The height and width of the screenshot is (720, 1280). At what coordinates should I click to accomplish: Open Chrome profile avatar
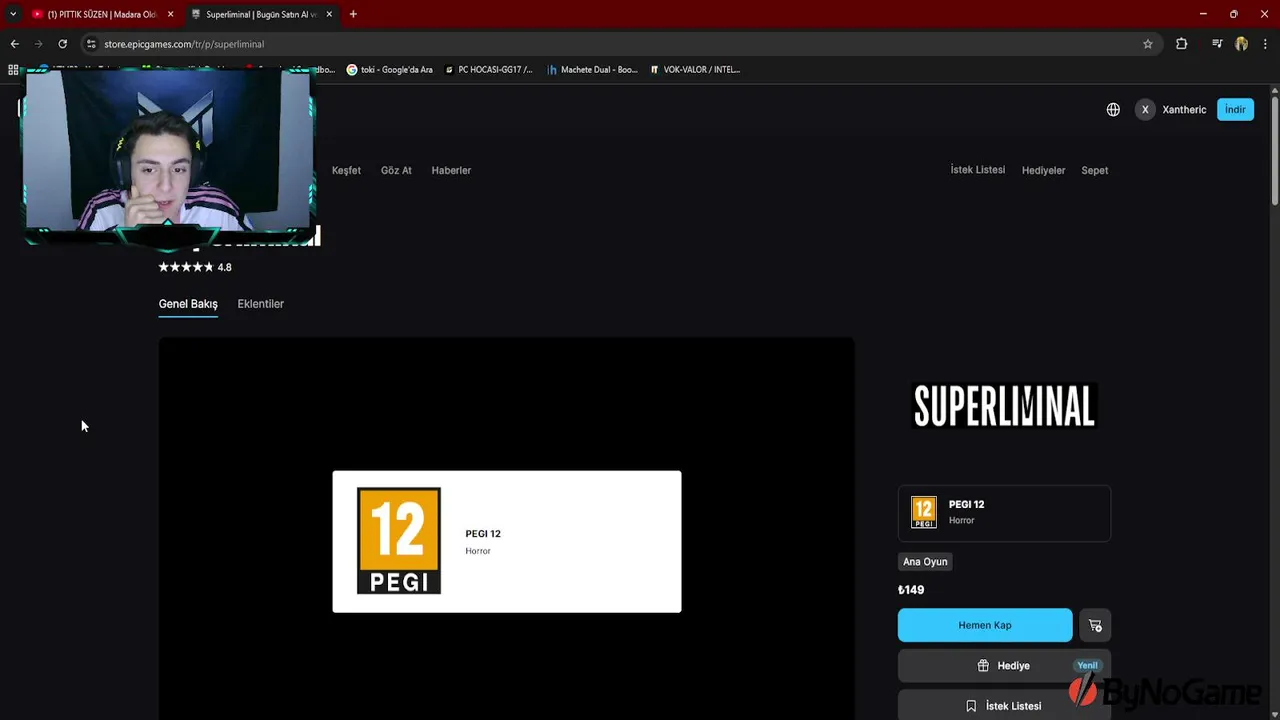click(x=1241, y=44)
